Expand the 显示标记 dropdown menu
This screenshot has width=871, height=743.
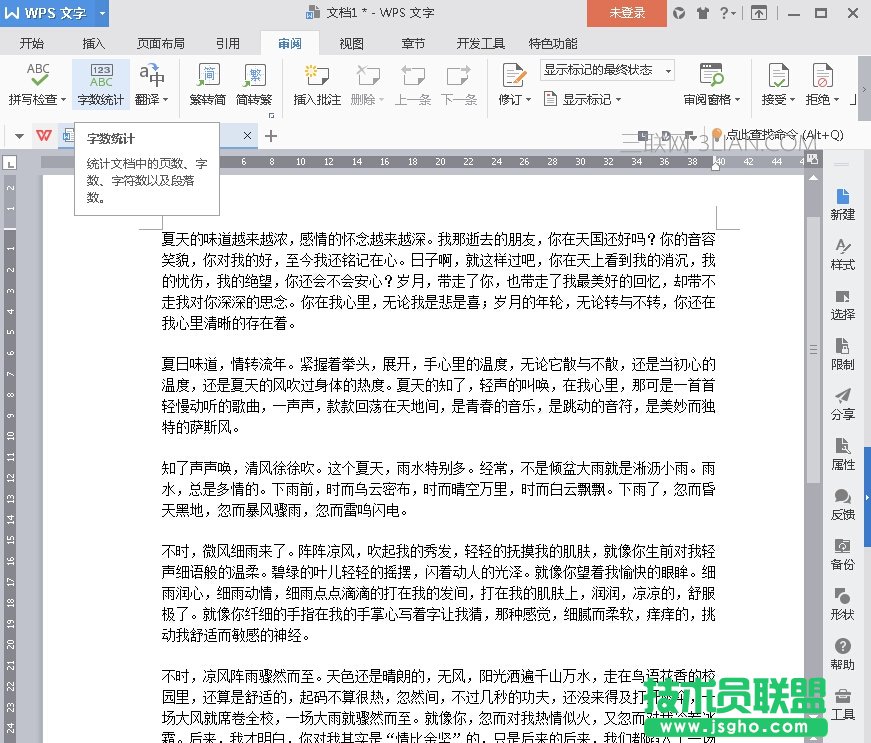coord(619,99)
